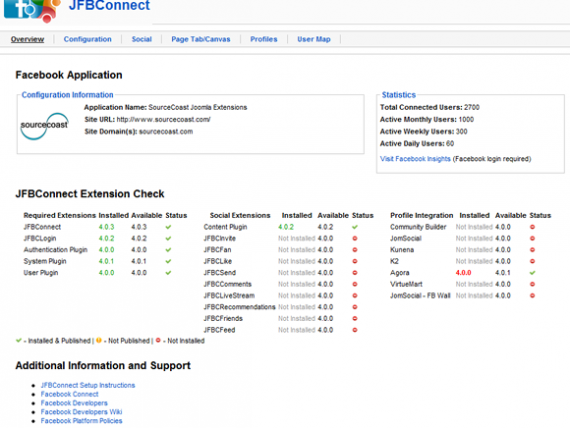Click the JomSocial - FB Wall status icon
Viewport: 570px width, 428px height.
[532, 296]
